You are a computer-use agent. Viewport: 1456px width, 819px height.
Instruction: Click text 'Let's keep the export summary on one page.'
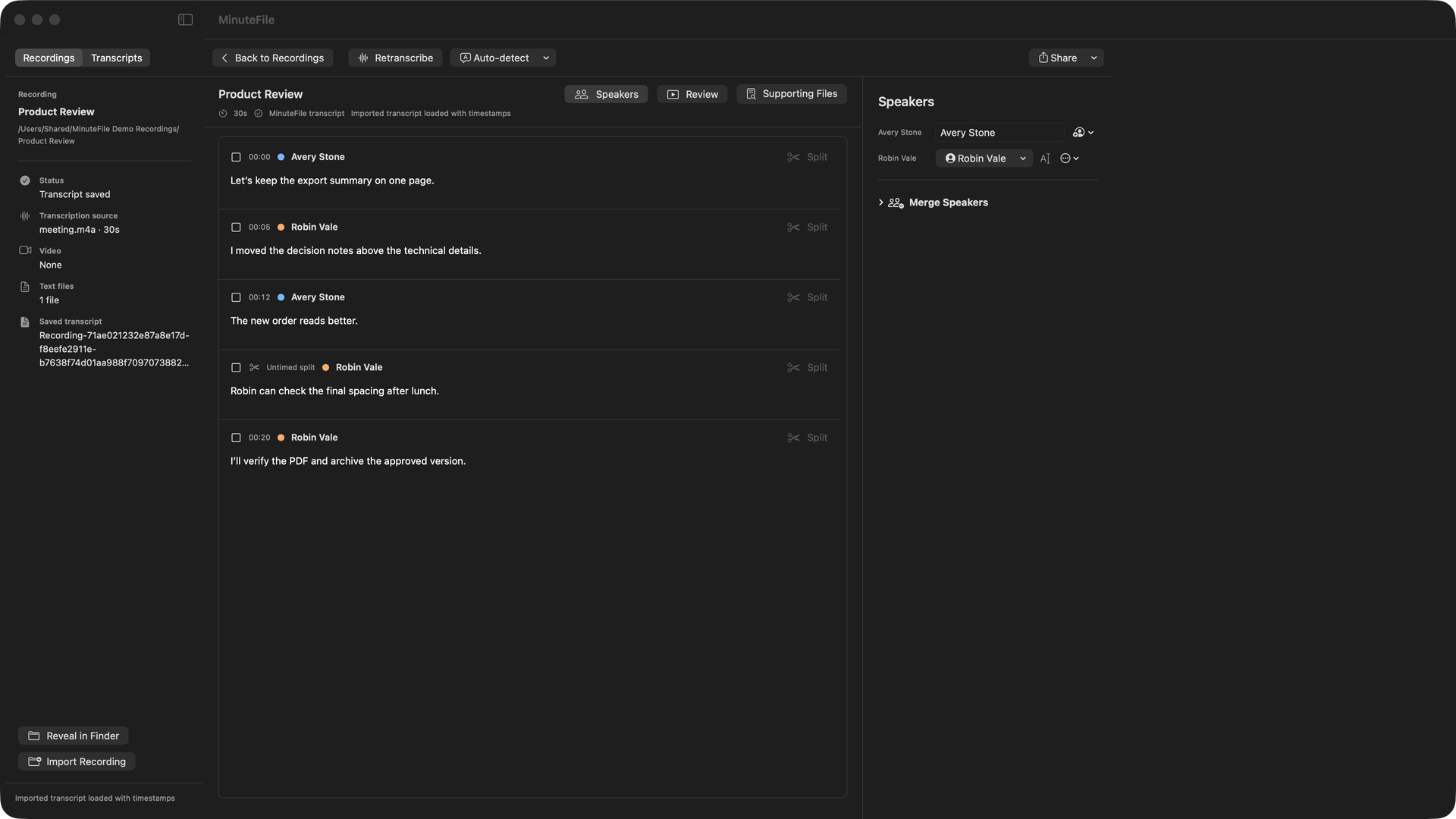(332, 180)
